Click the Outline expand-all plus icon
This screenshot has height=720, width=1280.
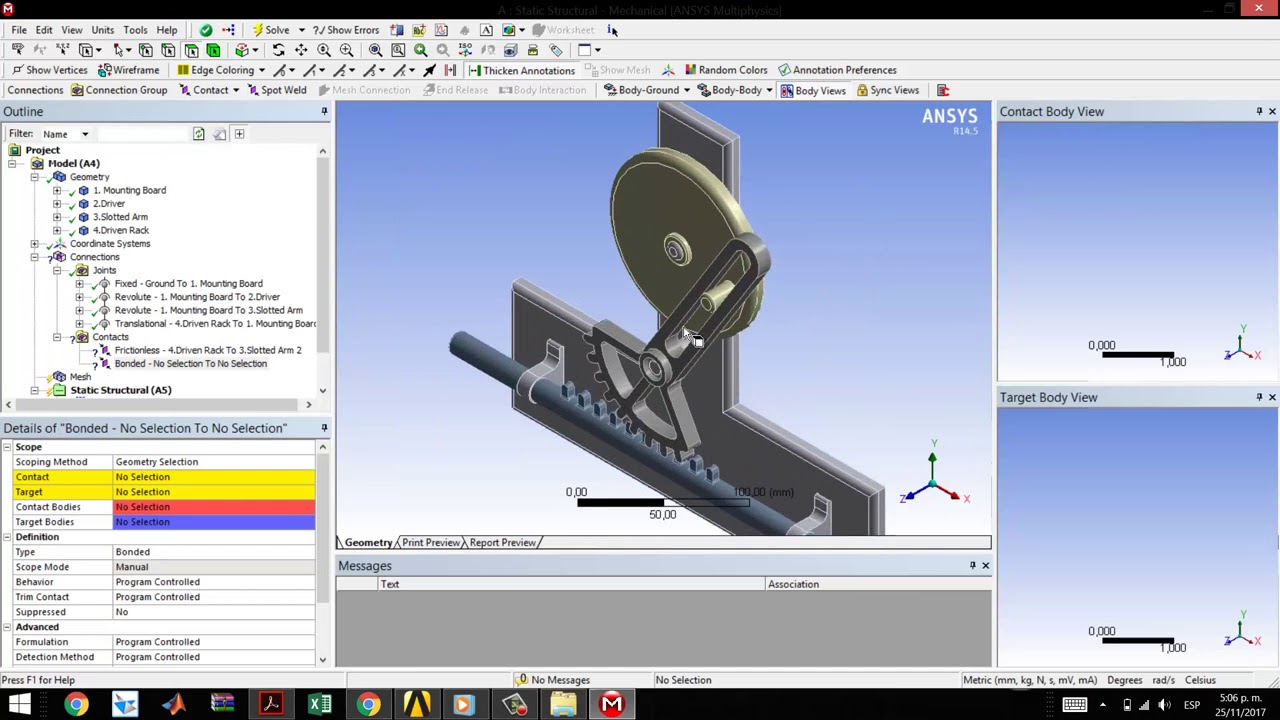(x=239, y=134)
